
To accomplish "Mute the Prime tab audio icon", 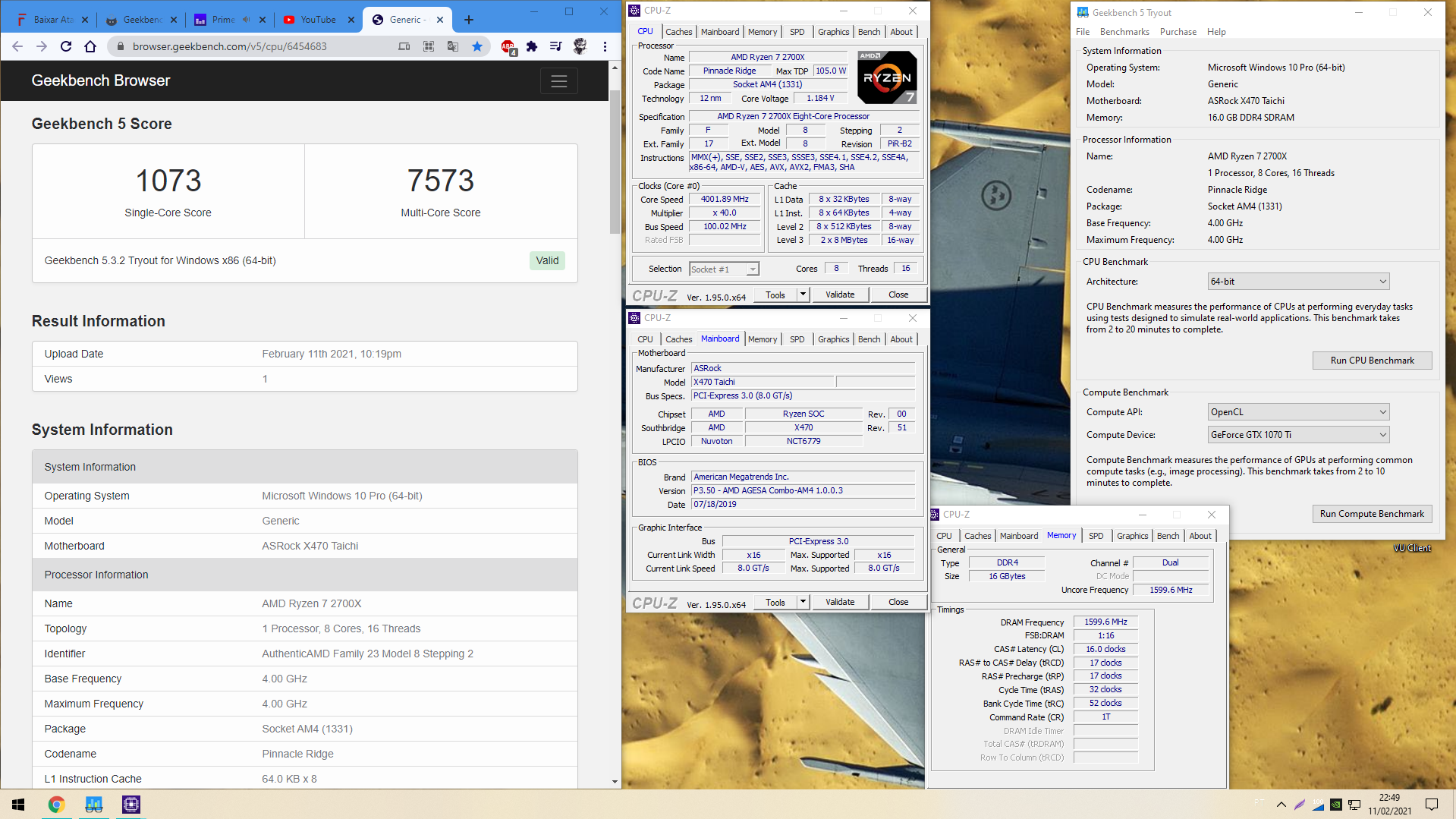I will tap(247, 20).
